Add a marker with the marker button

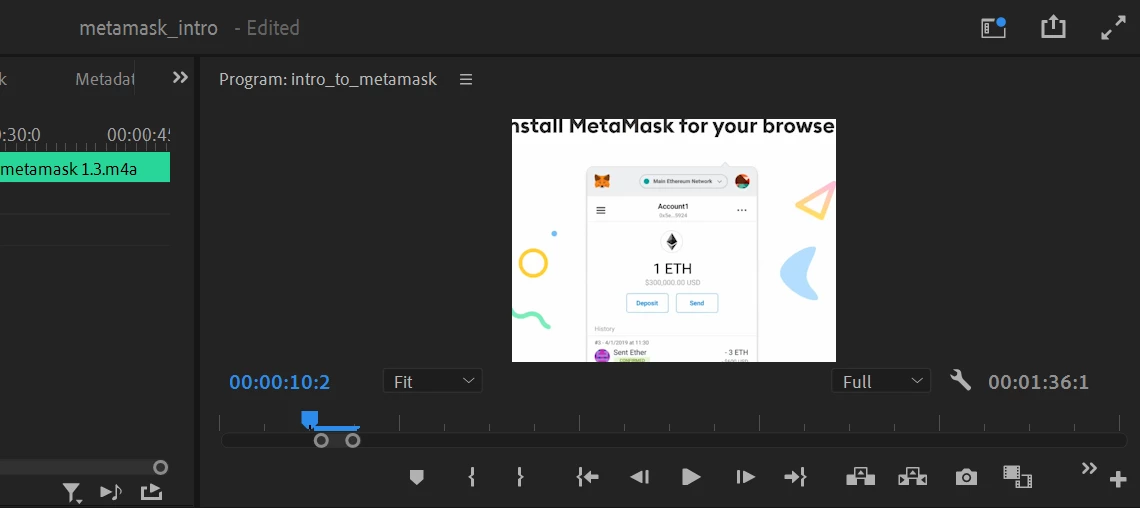click(417, 477)
